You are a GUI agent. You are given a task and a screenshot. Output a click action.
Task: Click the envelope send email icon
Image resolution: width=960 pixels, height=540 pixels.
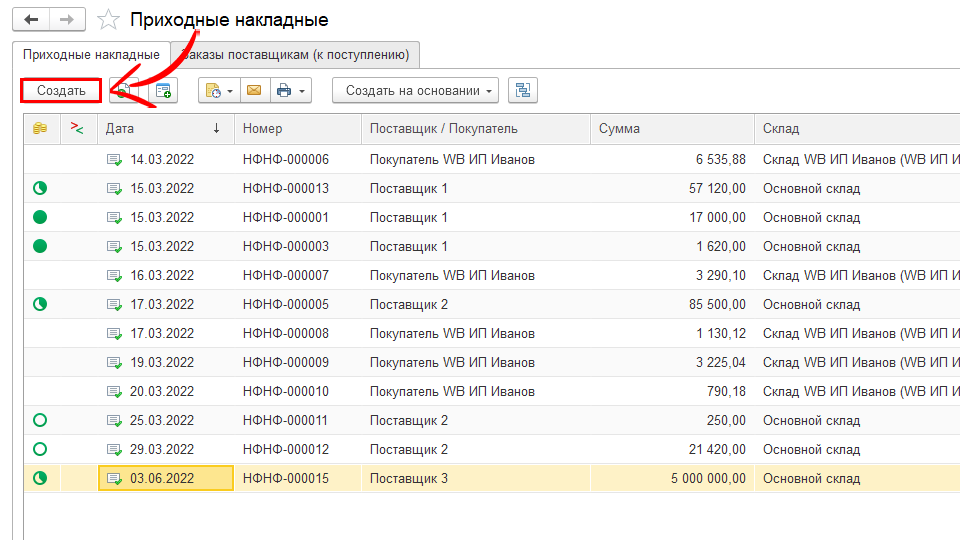tap(254, 91)
